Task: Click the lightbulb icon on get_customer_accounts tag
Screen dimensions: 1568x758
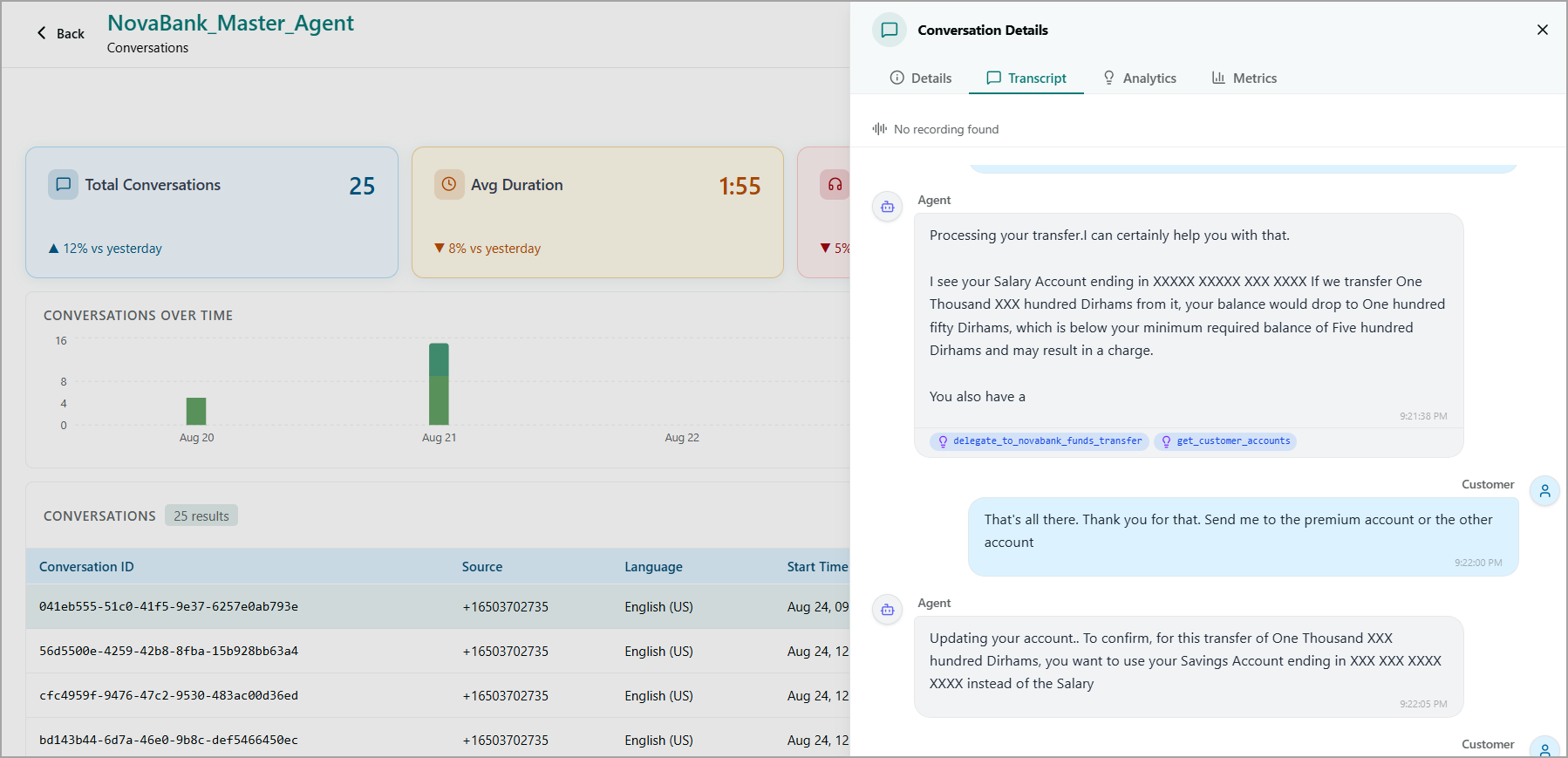Action: point(1166,441)
